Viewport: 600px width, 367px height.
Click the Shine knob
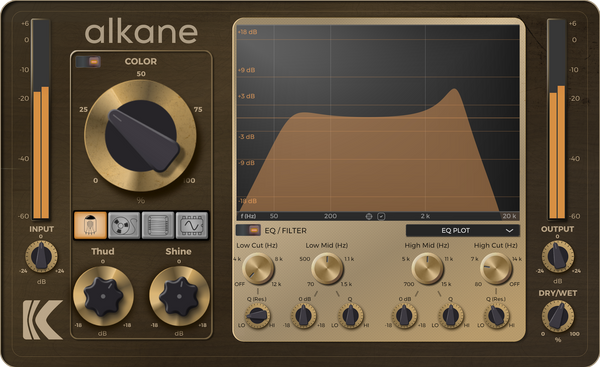tap(179, 296)
